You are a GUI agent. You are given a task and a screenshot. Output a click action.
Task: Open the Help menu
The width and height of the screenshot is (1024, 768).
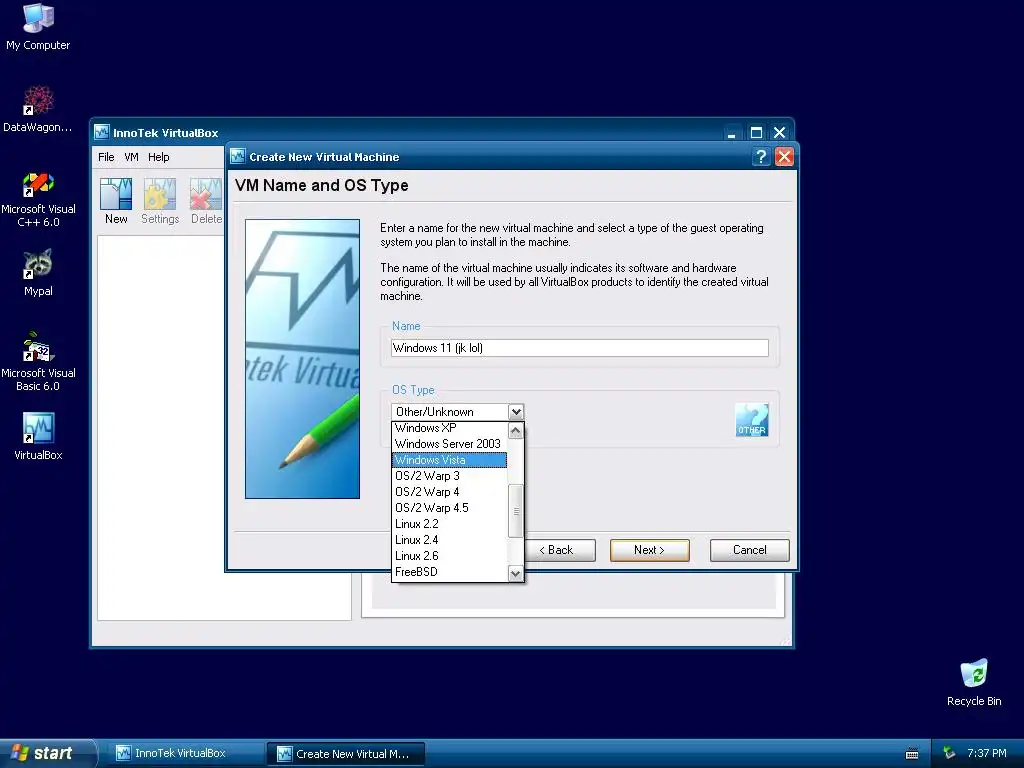tap(158, 157)
